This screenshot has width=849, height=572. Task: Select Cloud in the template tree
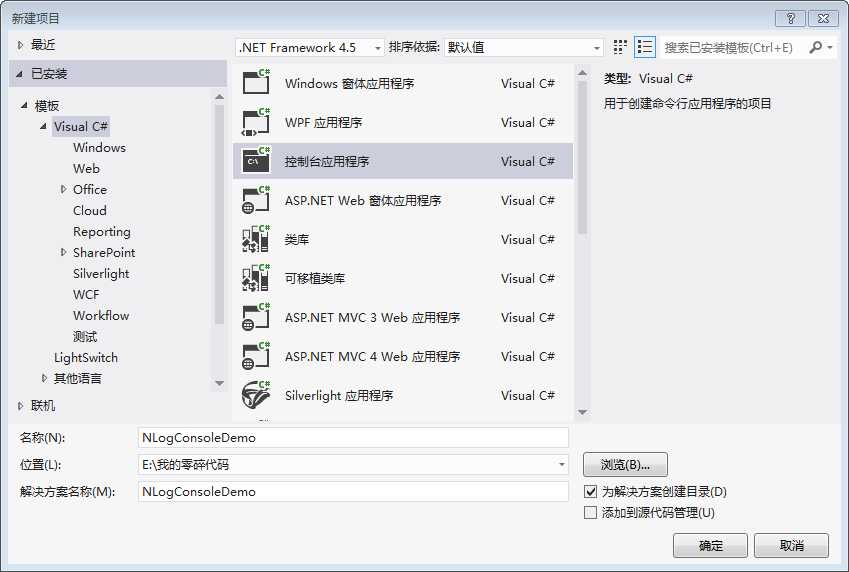(90, 210)
